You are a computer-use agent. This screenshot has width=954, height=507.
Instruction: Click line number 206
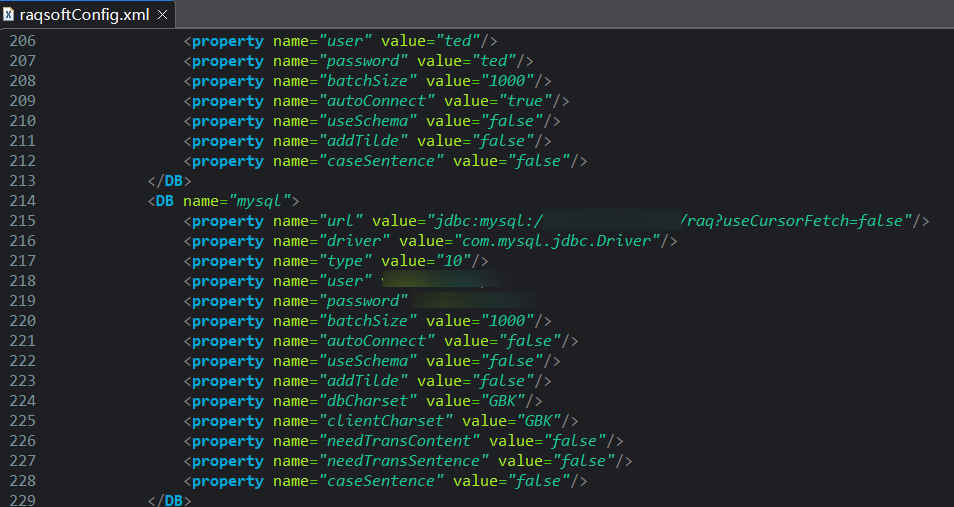[x=23, y=41]
